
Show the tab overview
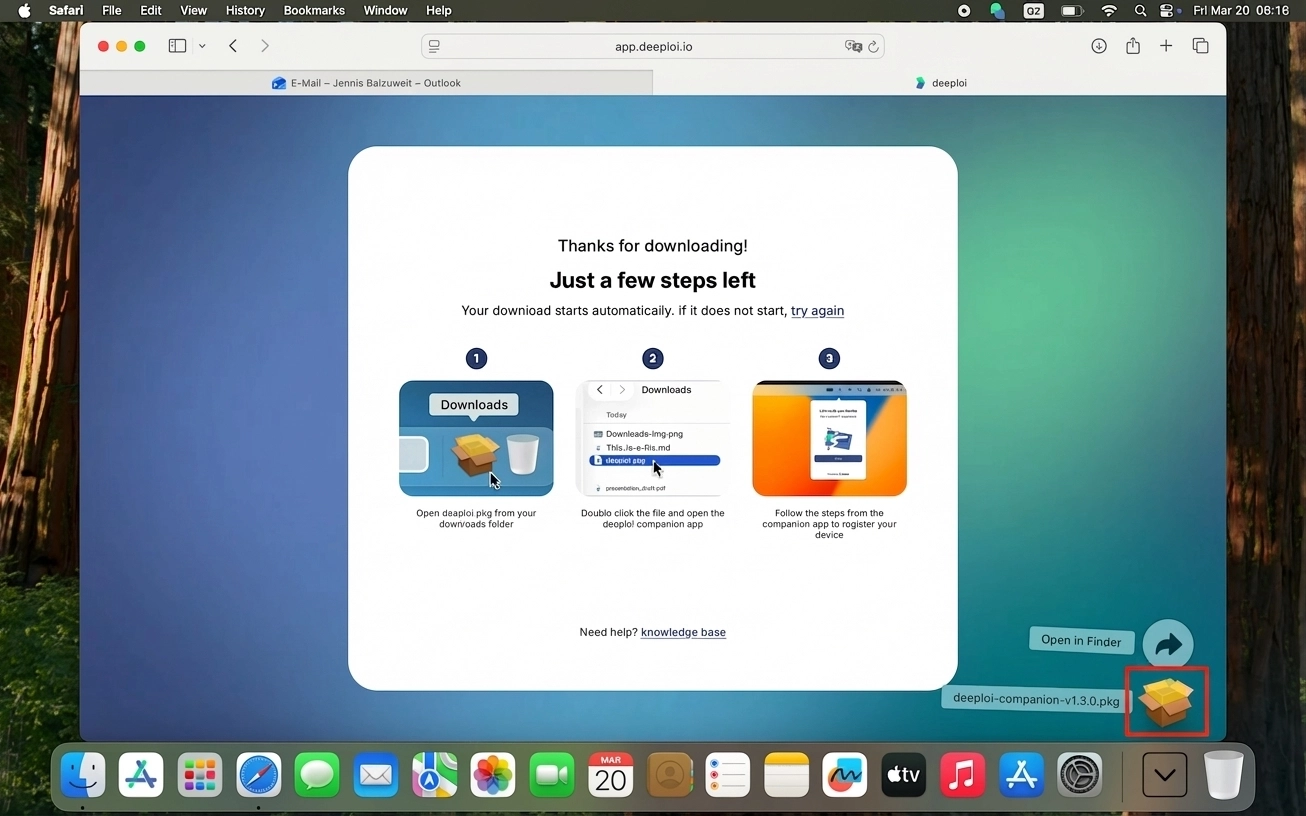[x=1200, y=46]
